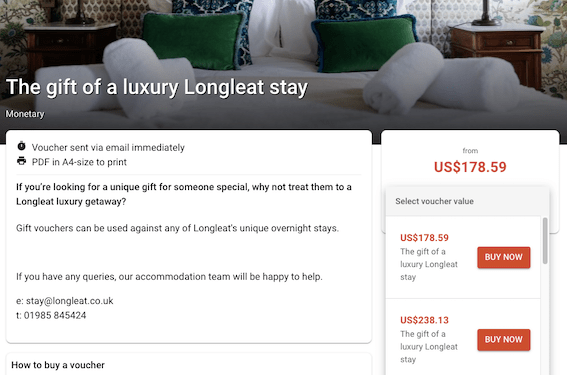Click second voucher's luxury Longleat stay description
The height and width of the screenshot is (375, 567).
pyautogui.click(x=429, y=346)
